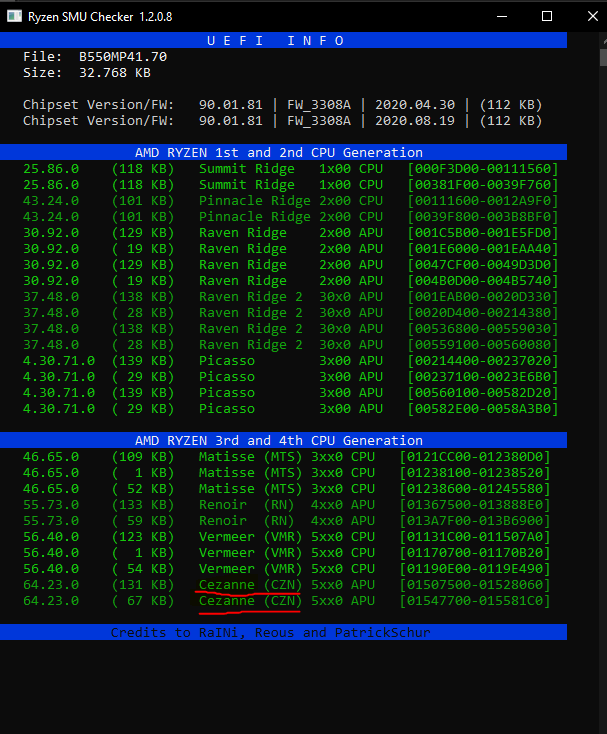Viewport: 607px width, 734px height.
Task: Click the size value '32.768 KB'
Action: [115, 73]
